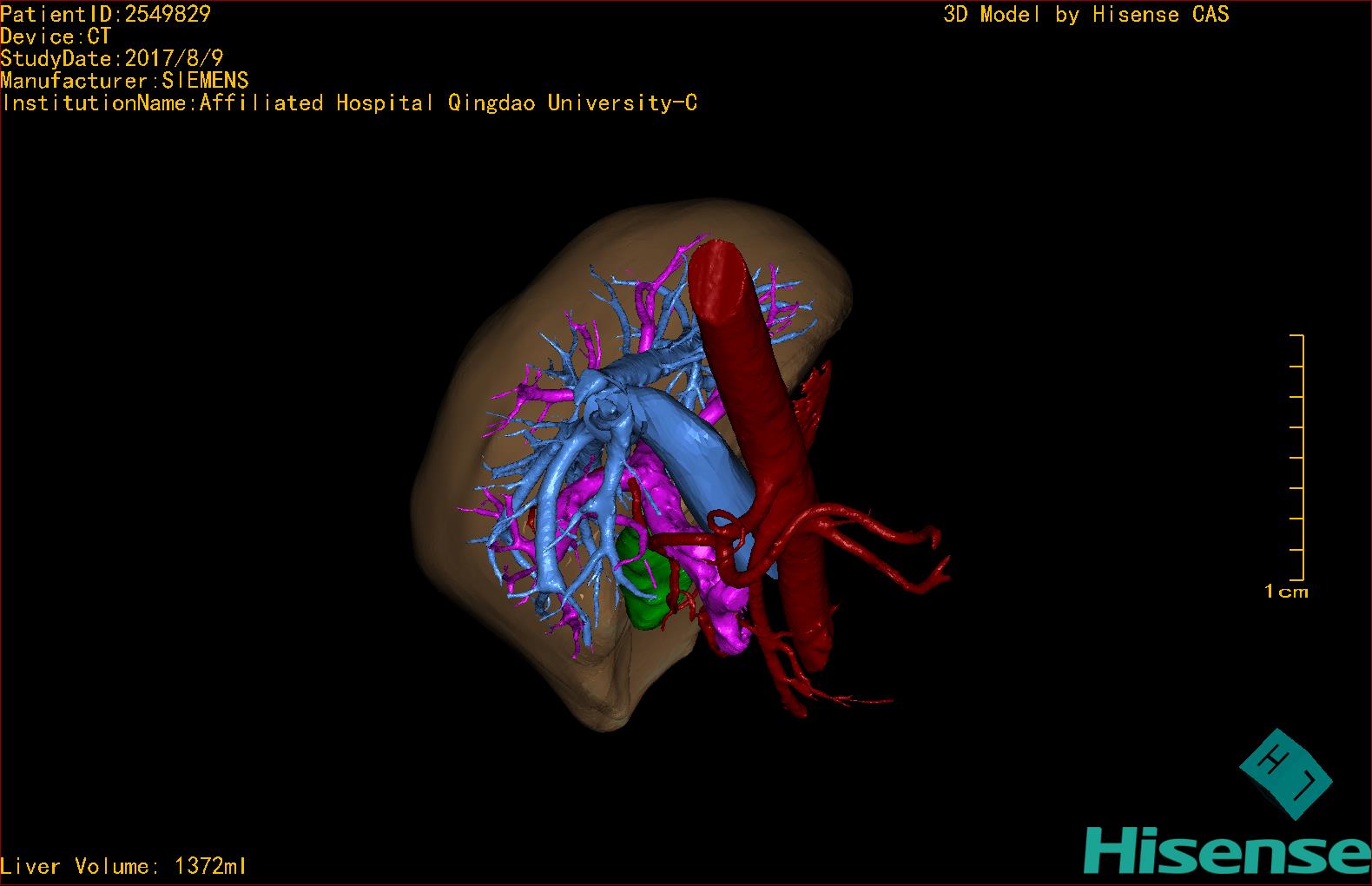Select the StudyDate:2017/8/9 line
Screen dimensions: 1372x886
pyautogui.click(x=112, y=58)
